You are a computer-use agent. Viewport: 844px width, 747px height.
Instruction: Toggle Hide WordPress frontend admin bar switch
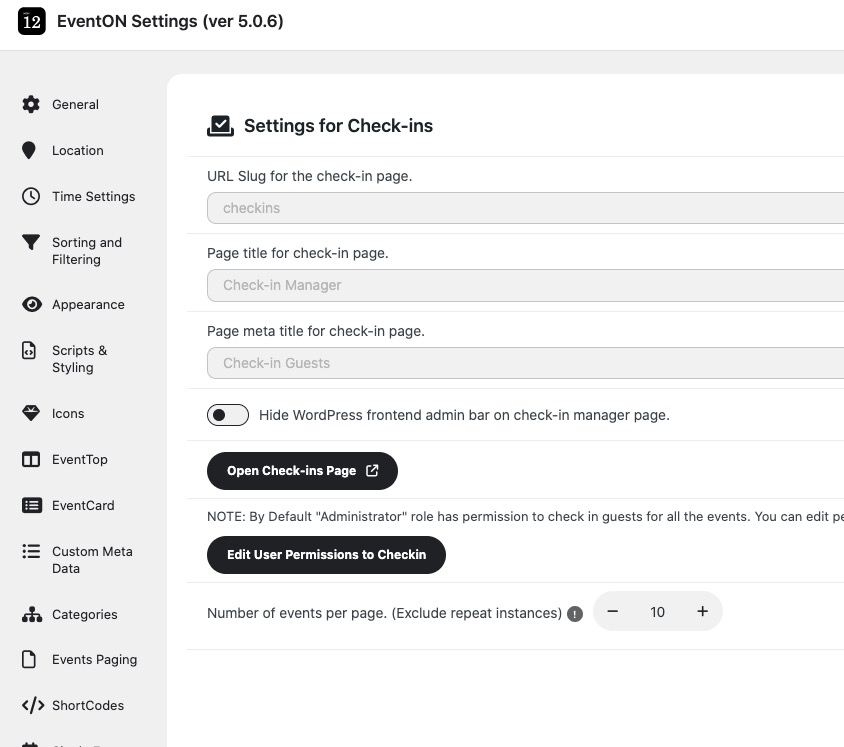click(228, 415)
